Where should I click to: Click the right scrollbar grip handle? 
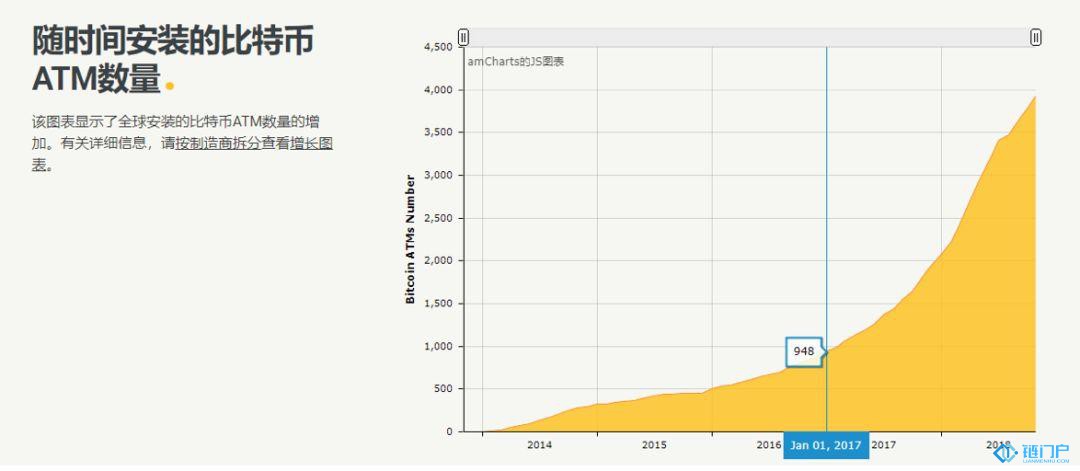click(x=1035, y=37)
